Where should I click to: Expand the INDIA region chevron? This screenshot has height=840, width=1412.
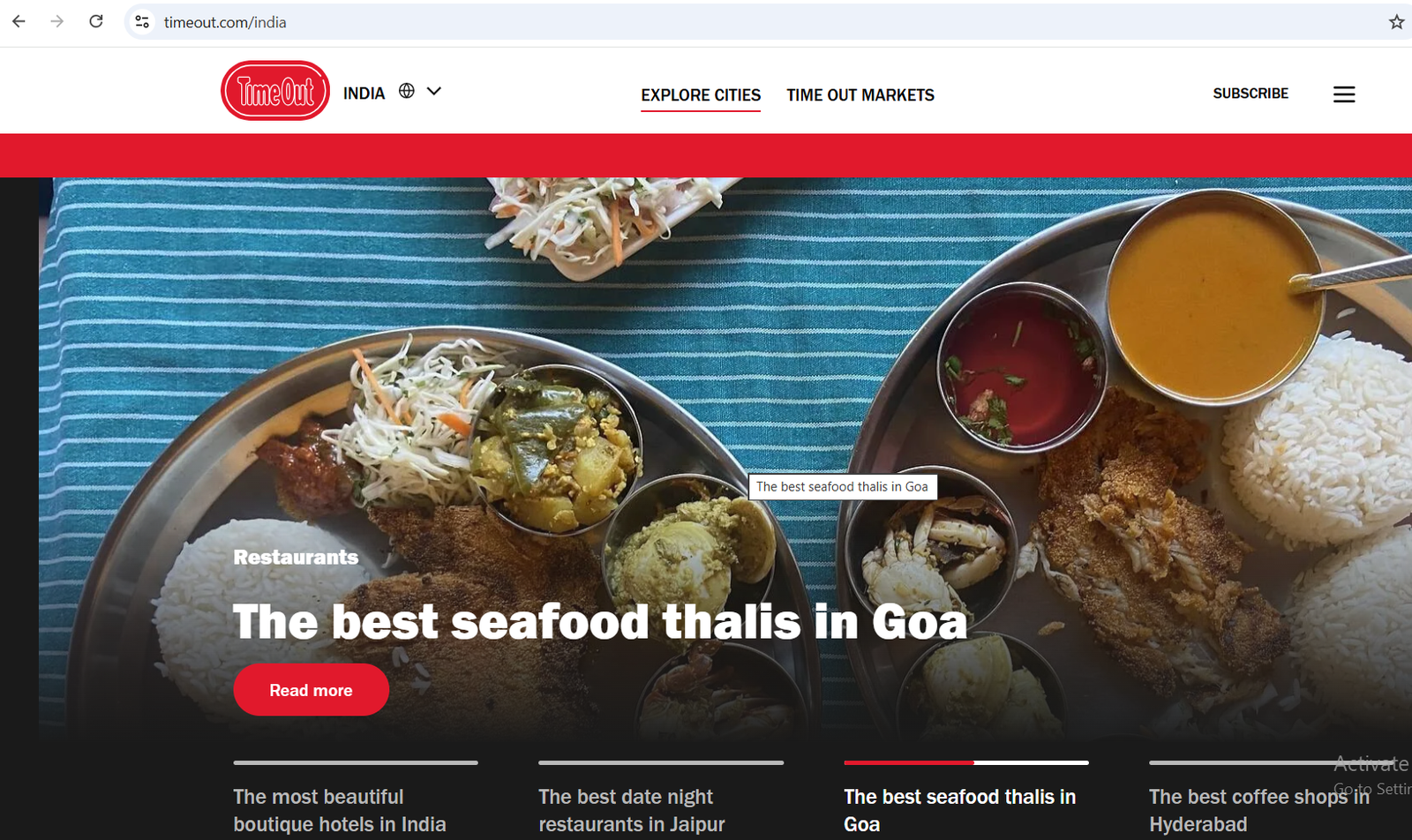click(x=434, y=91)
